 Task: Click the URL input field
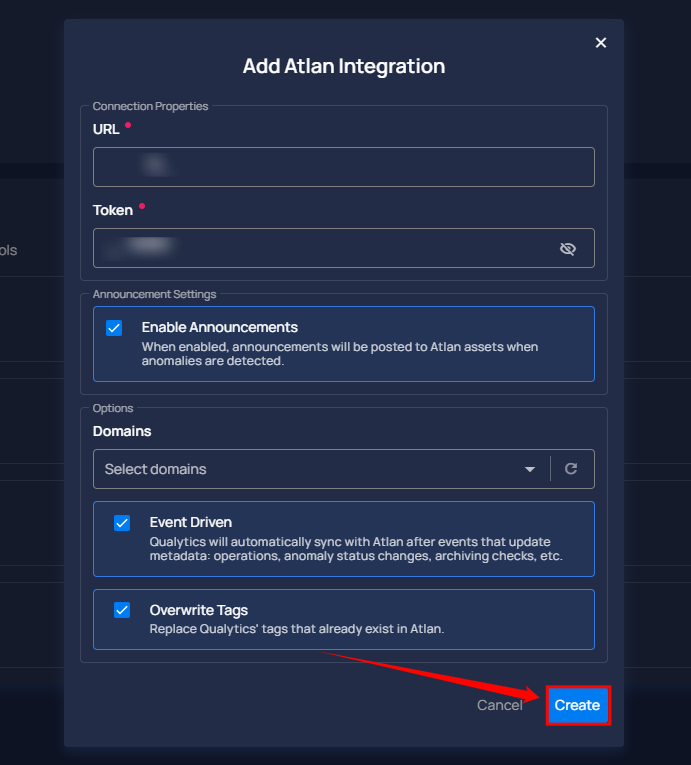[x=344, y=167]
